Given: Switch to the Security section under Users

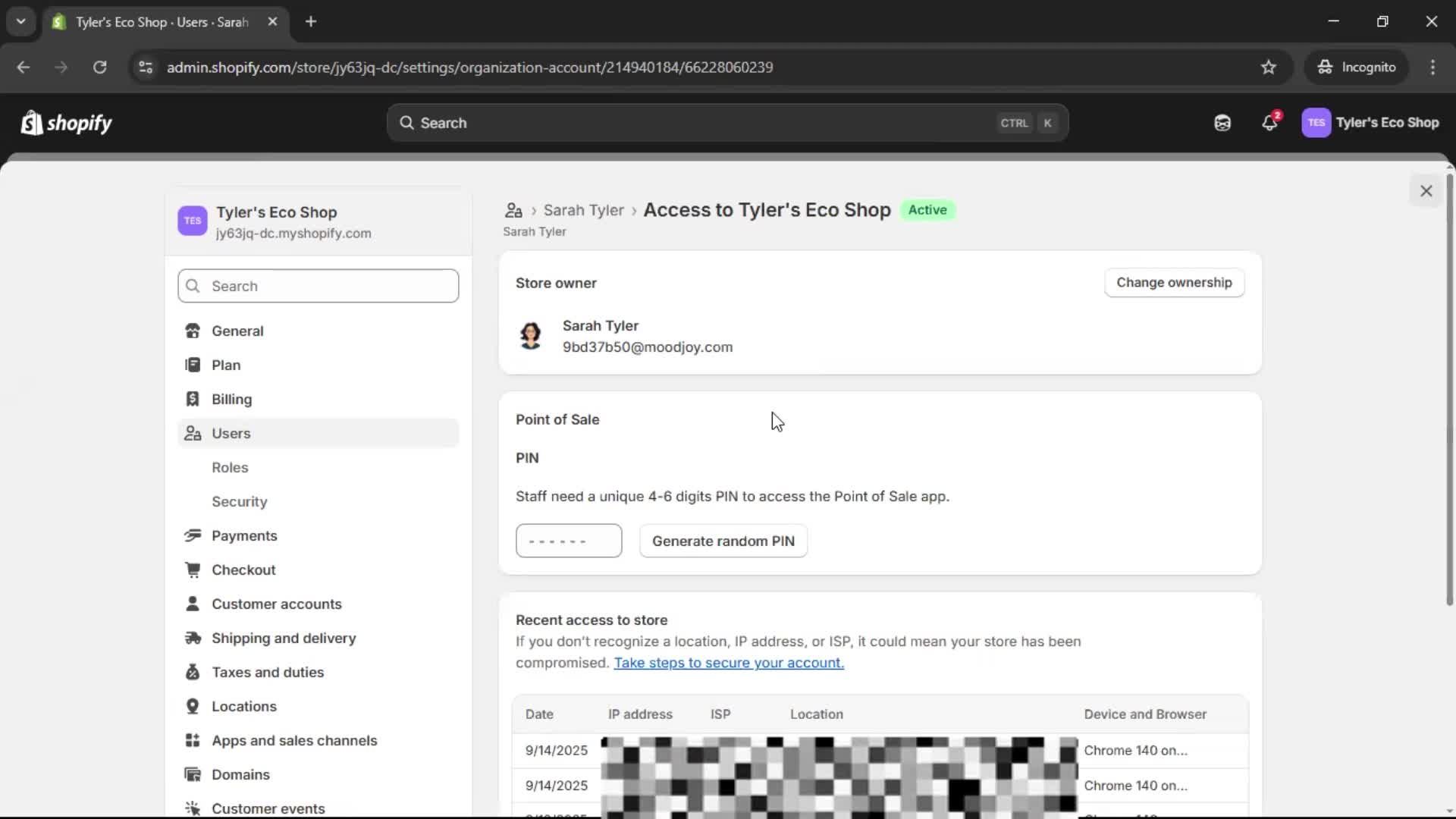Looking at the screenshot, I should pos(239,501).
